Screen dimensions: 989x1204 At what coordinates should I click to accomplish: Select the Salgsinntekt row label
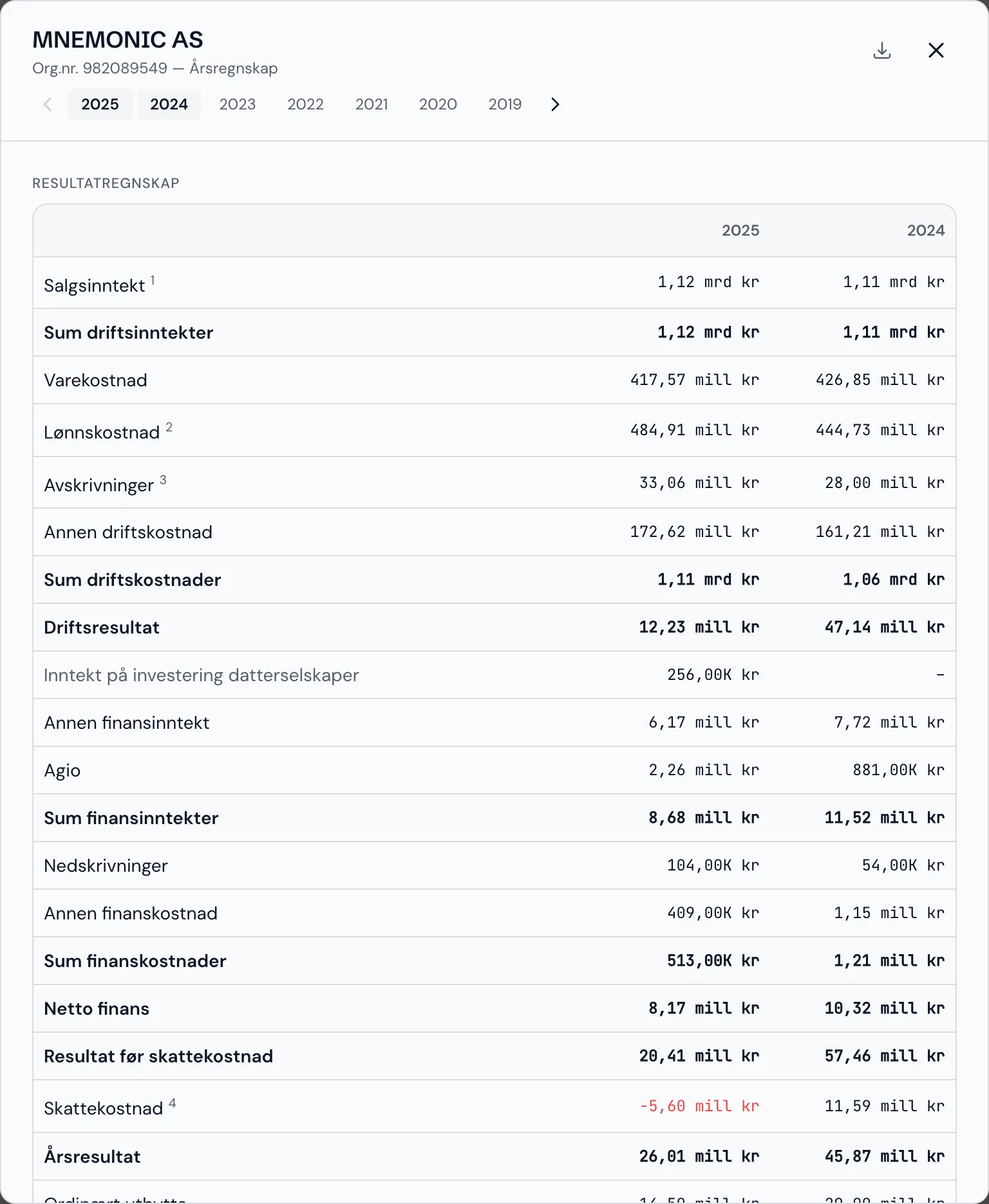95,286
